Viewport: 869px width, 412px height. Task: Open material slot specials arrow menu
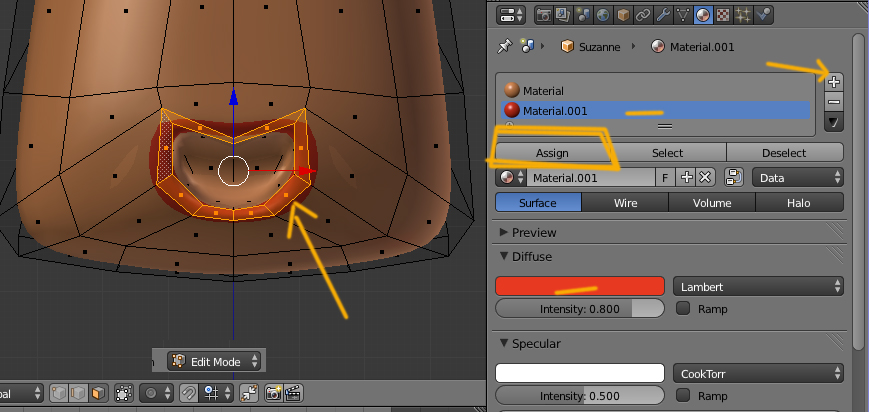(834, 121)
